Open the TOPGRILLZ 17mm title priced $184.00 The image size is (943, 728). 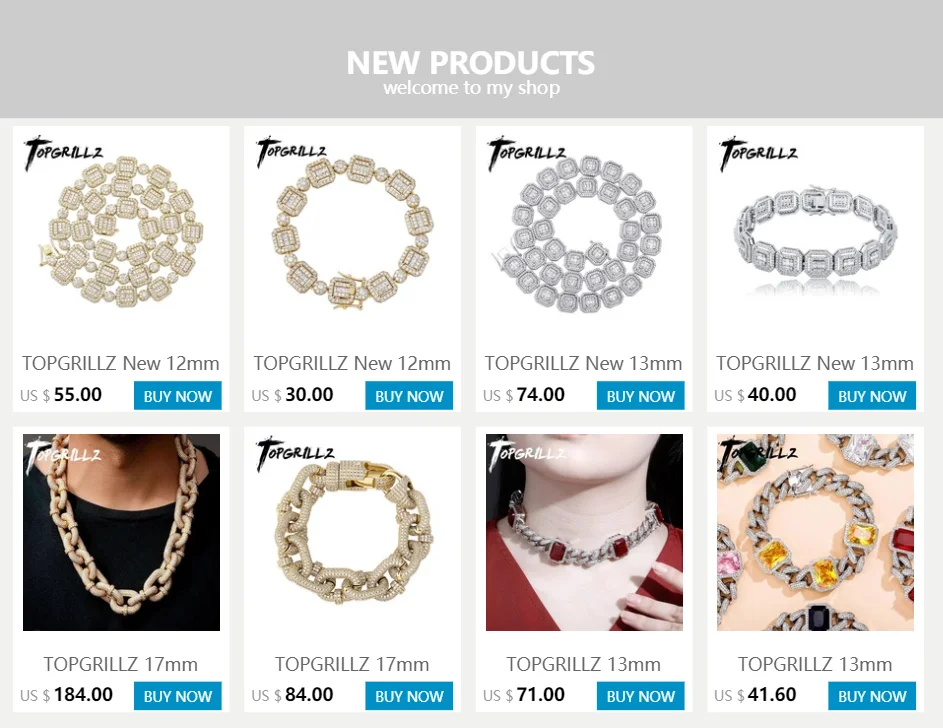point(121,664)
